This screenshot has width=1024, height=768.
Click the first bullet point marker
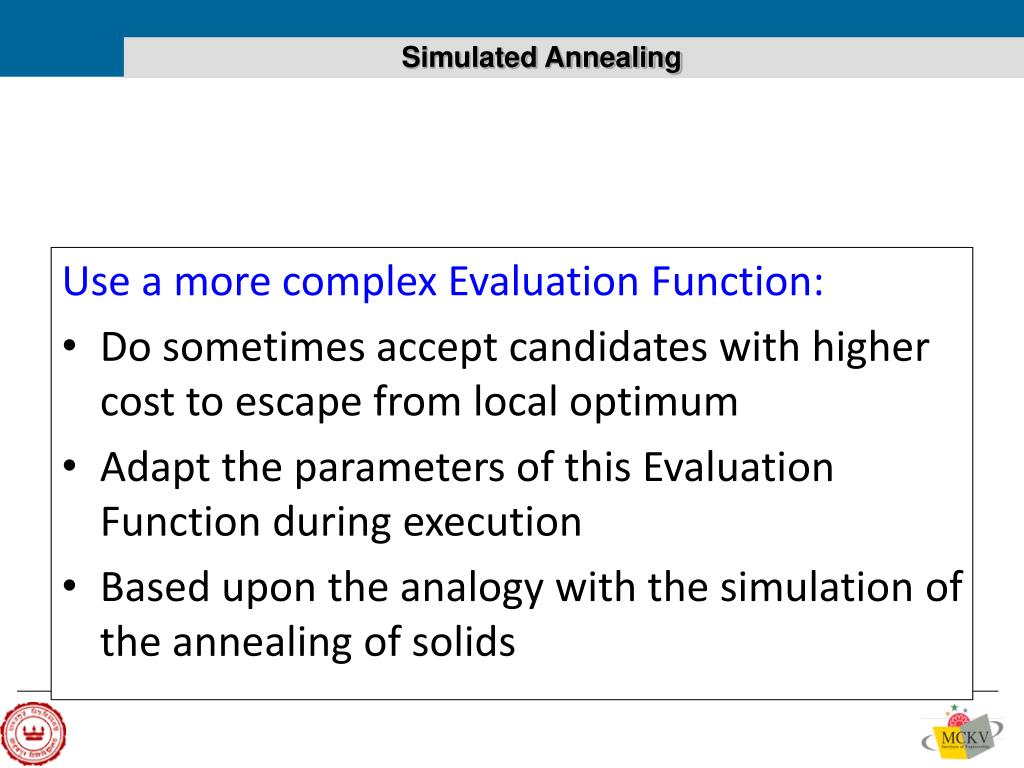click(x=70, y=347)
